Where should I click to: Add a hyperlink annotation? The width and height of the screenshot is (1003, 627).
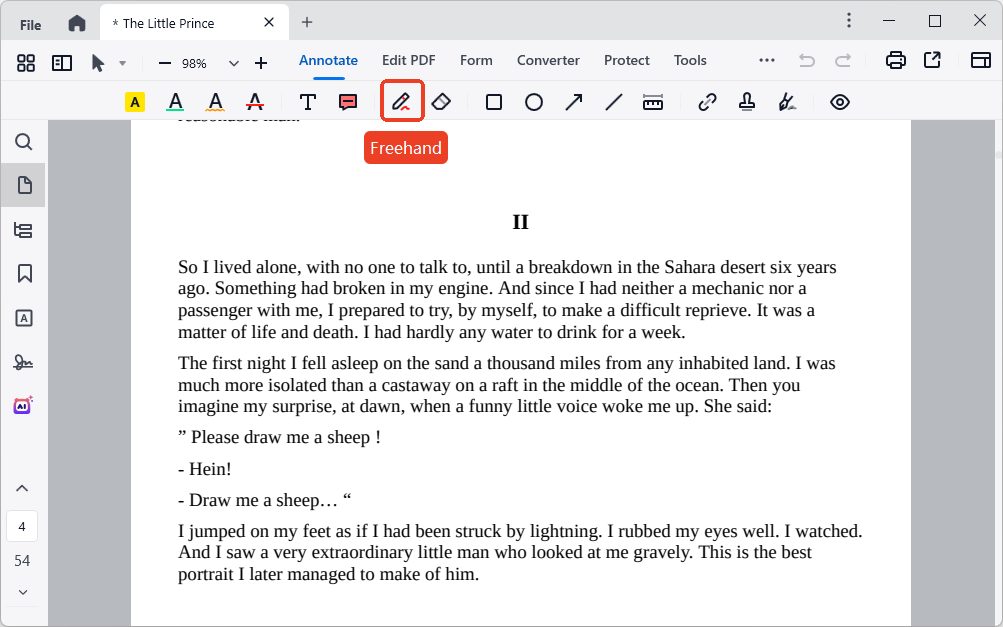707,101
